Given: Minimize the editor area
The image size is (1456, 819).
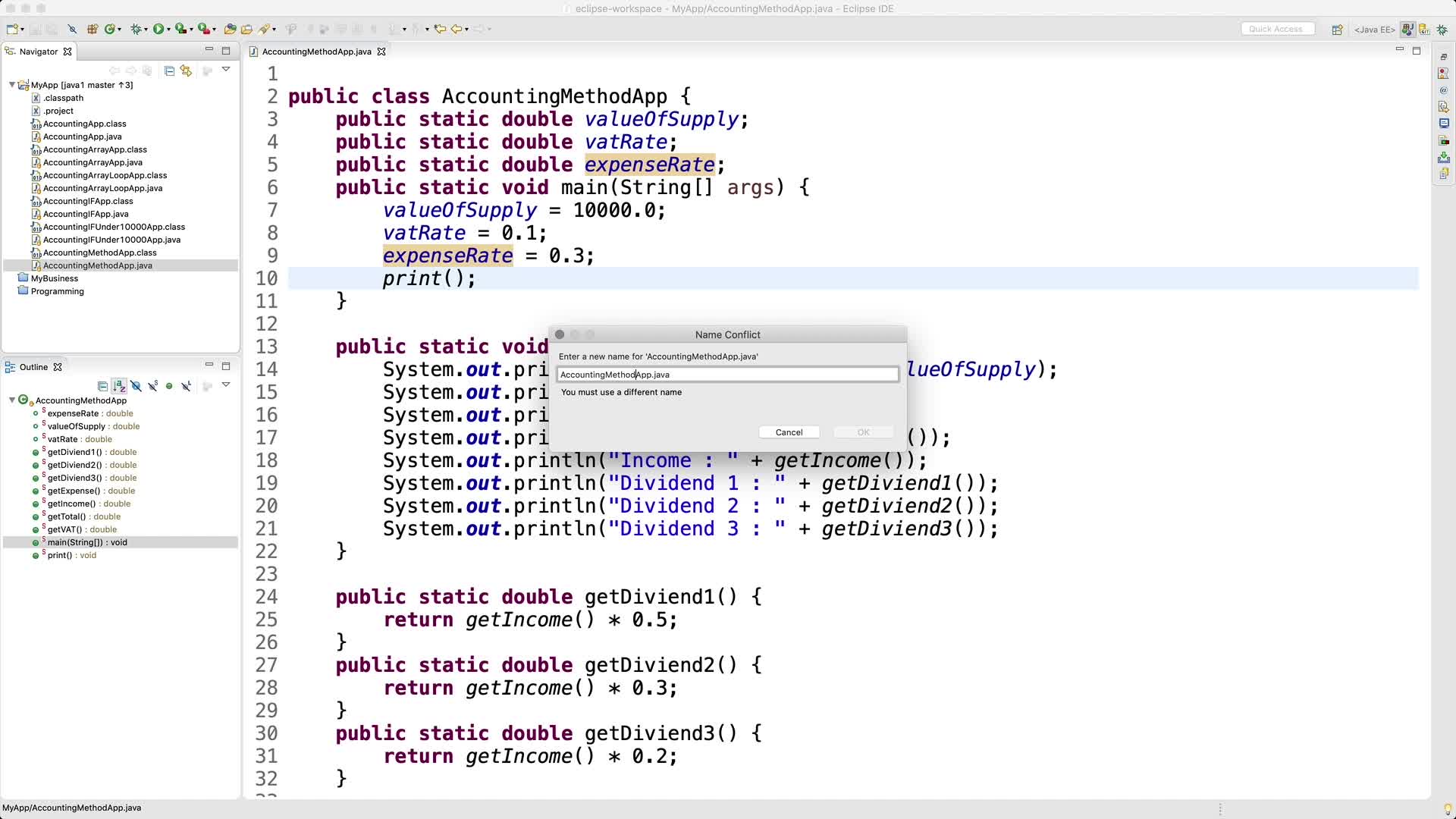Looking at the screenshot, I should (1400, 49).
